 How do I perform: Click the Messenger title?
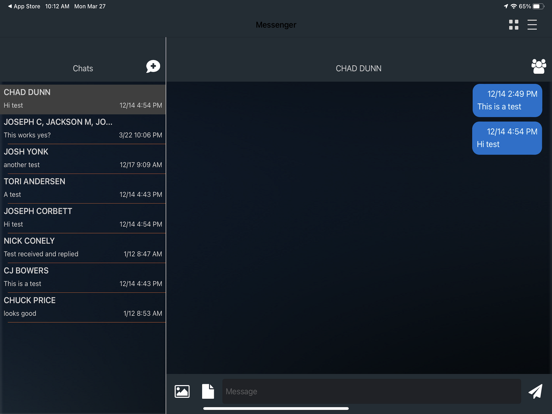click(x=276, y=25)
